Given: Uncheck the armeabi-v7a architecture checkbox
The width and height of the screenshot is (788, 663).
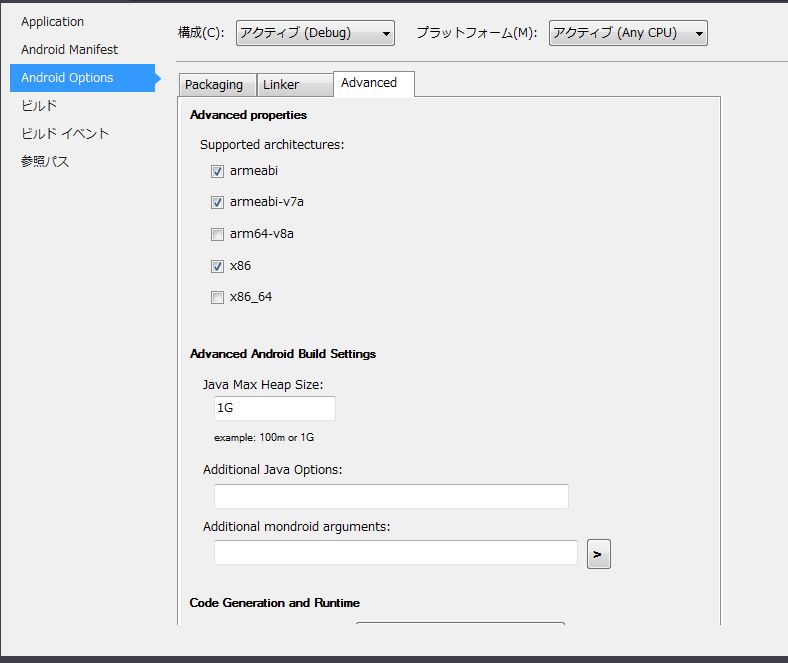Looking at the screenshot, I should (x=217, y=203).
